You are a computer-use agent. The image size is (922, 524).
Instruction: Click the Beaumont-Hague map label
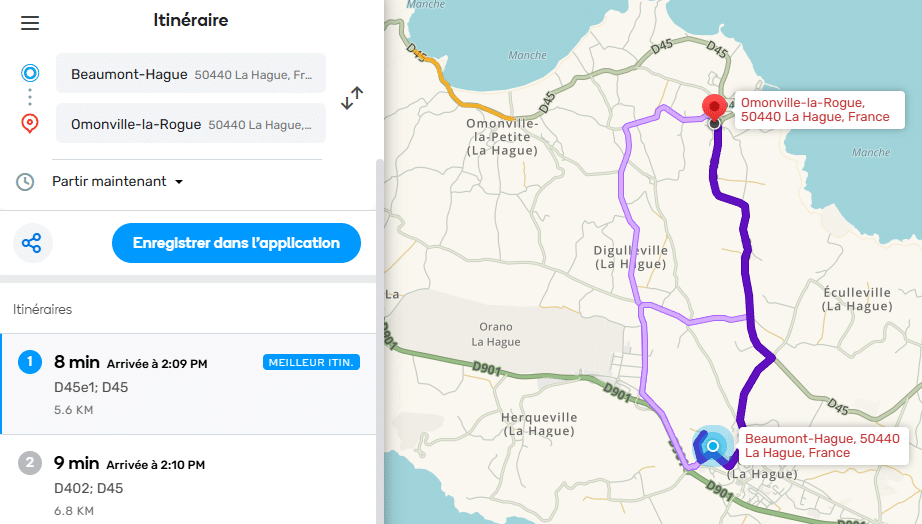(822, 446)
